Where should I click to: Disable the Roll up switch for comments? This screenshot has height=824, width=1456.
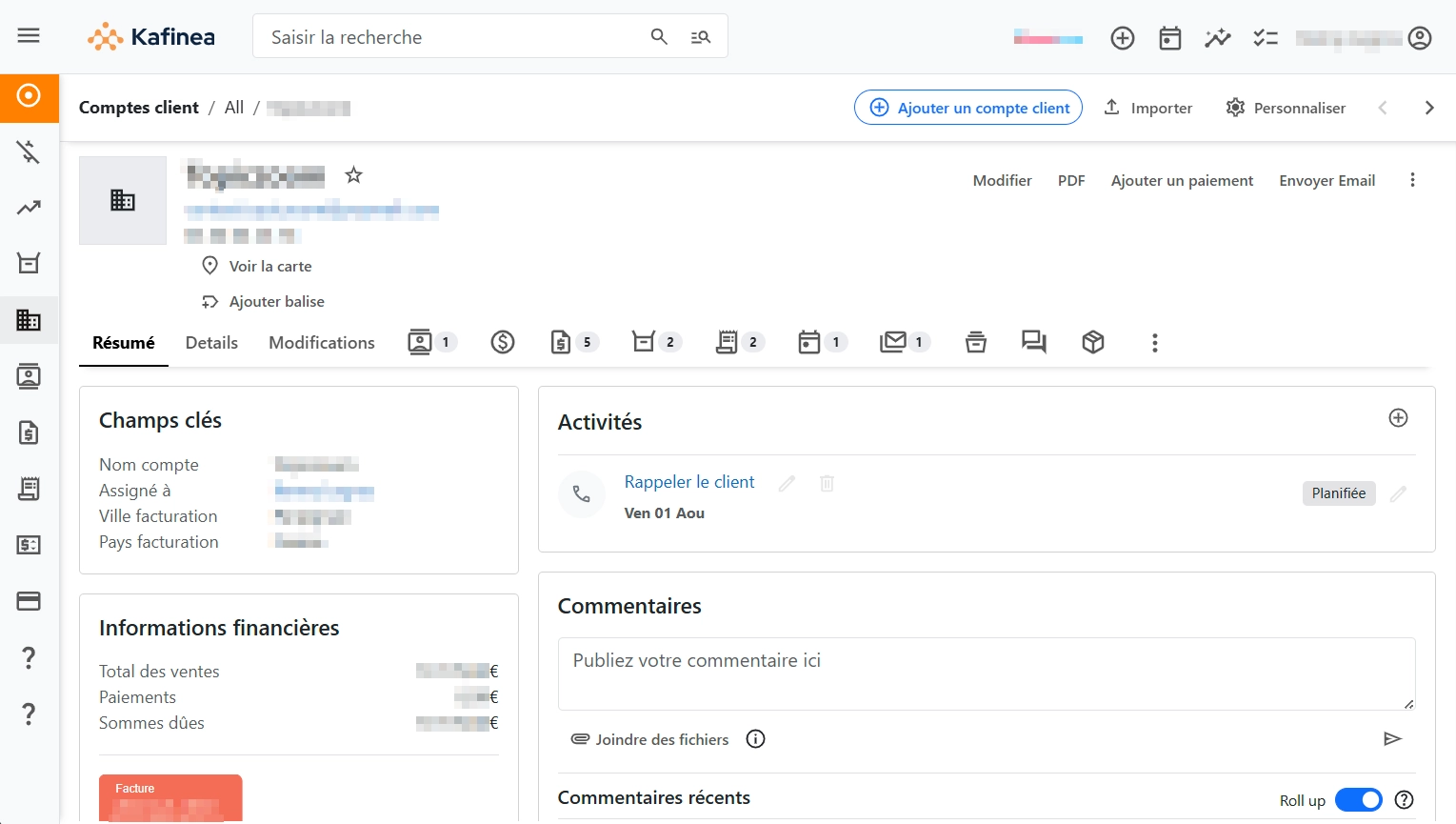pyautogui.click(x=1359, y=800)
